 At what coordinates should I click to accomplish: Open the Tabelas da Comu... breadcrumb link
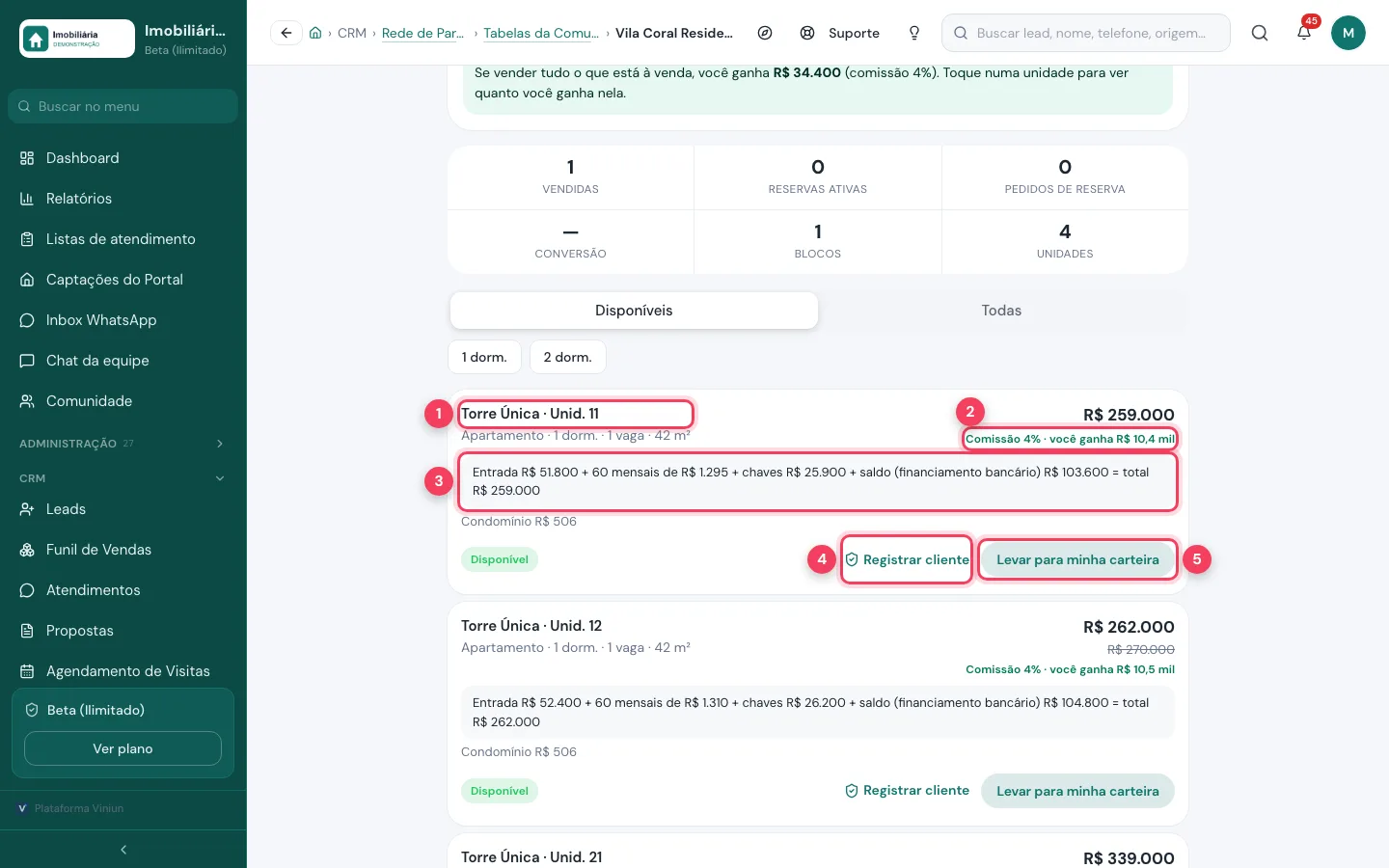click(541, 33)
